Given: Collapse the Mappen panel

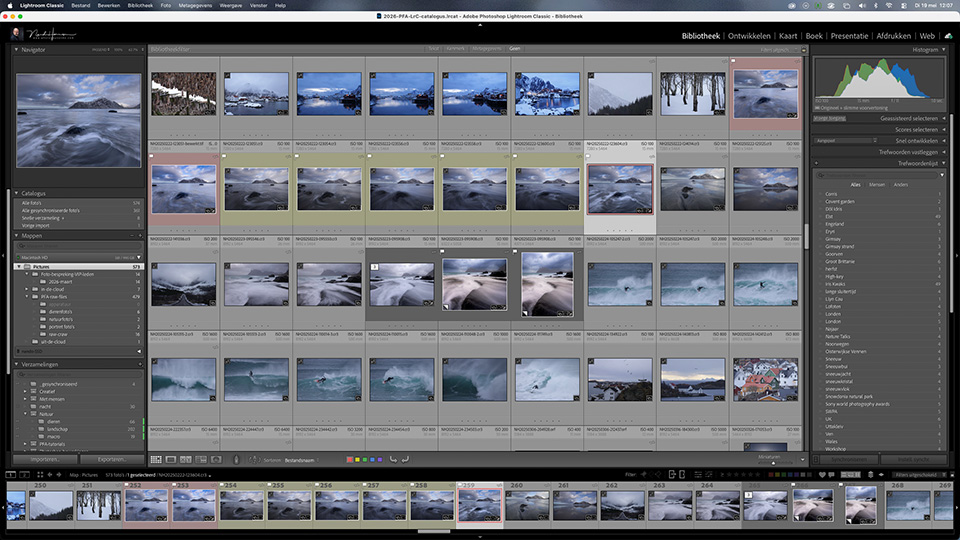Looking at the screenshot, I should tap(17, 236).
